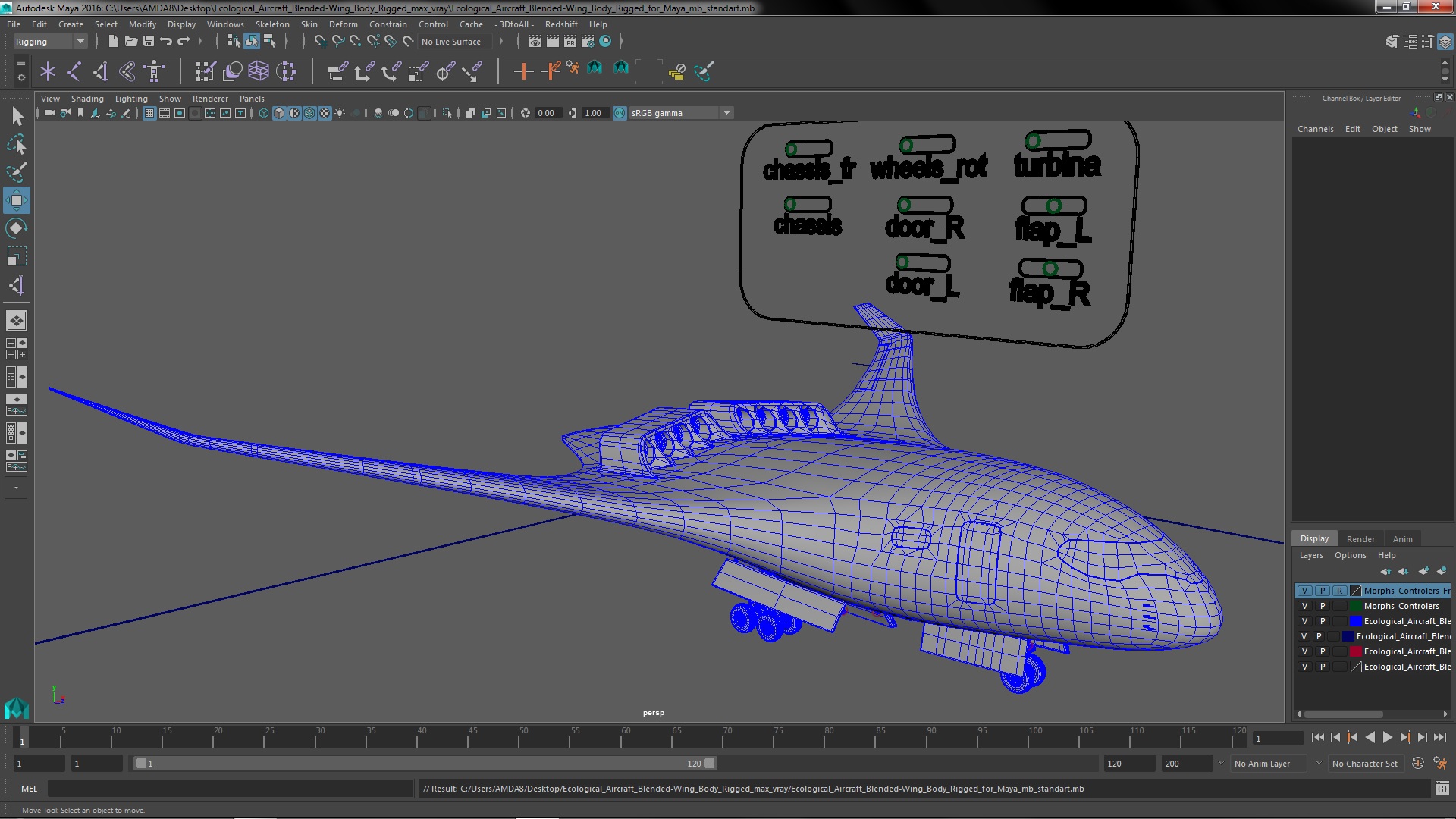Select the Move tool in the toolbox
Image resolution: width=1456 pixels, height=819 pixels.
[x=16, y=200]
